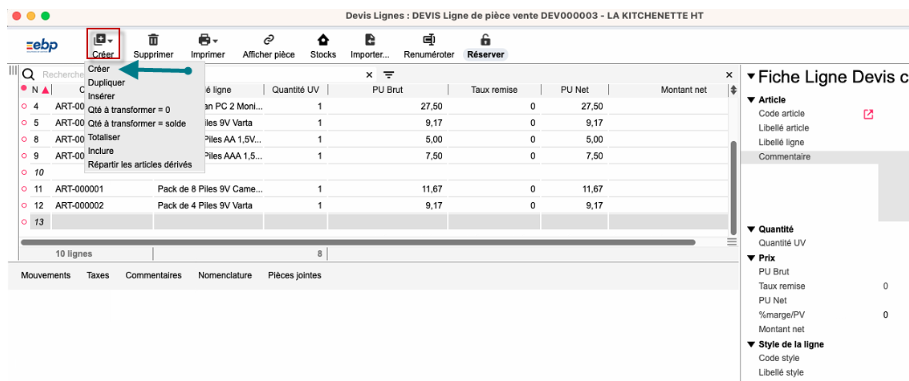Open the filter icon next to search
The image size is (909, 381).
388,75
